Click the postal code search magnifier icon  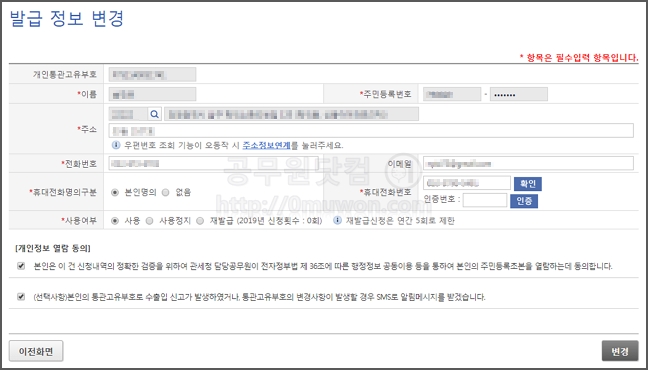(x=155, y=114)
